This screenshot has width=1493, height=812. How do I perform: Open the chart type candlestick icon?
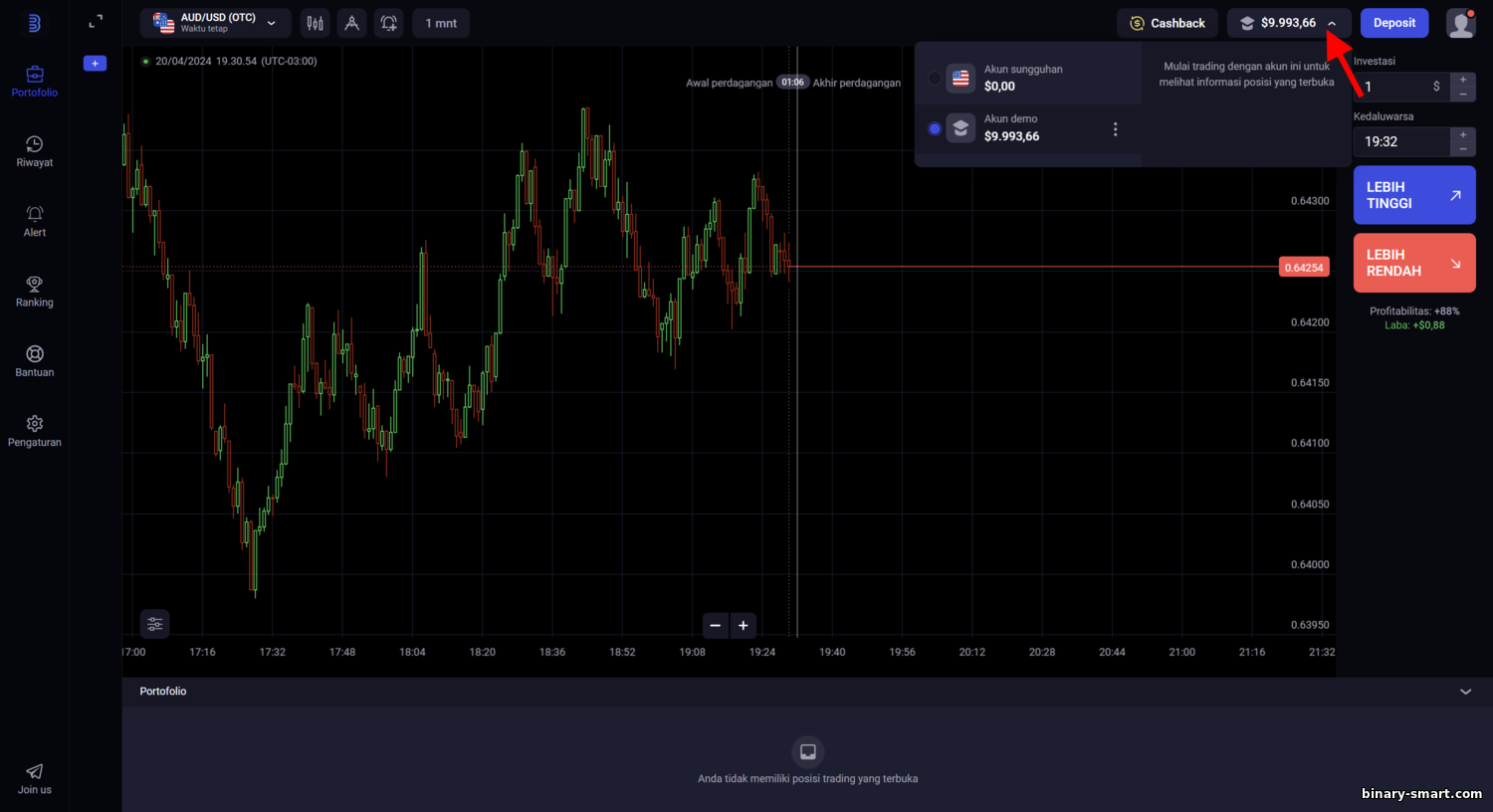tap(315, 23)
